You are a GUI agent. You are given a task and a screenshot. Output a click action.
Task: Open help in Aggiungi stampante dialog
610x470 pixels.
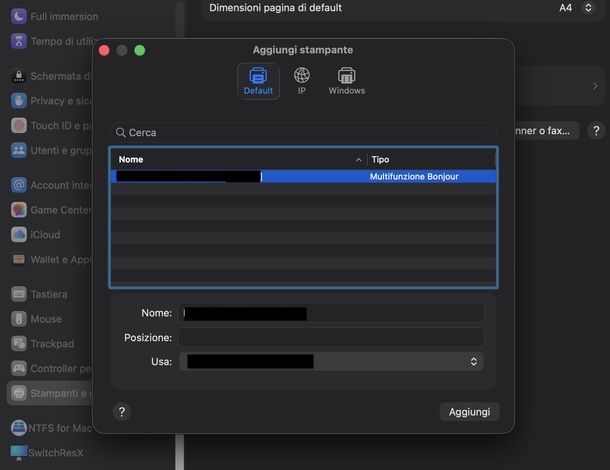click(122, 412)
